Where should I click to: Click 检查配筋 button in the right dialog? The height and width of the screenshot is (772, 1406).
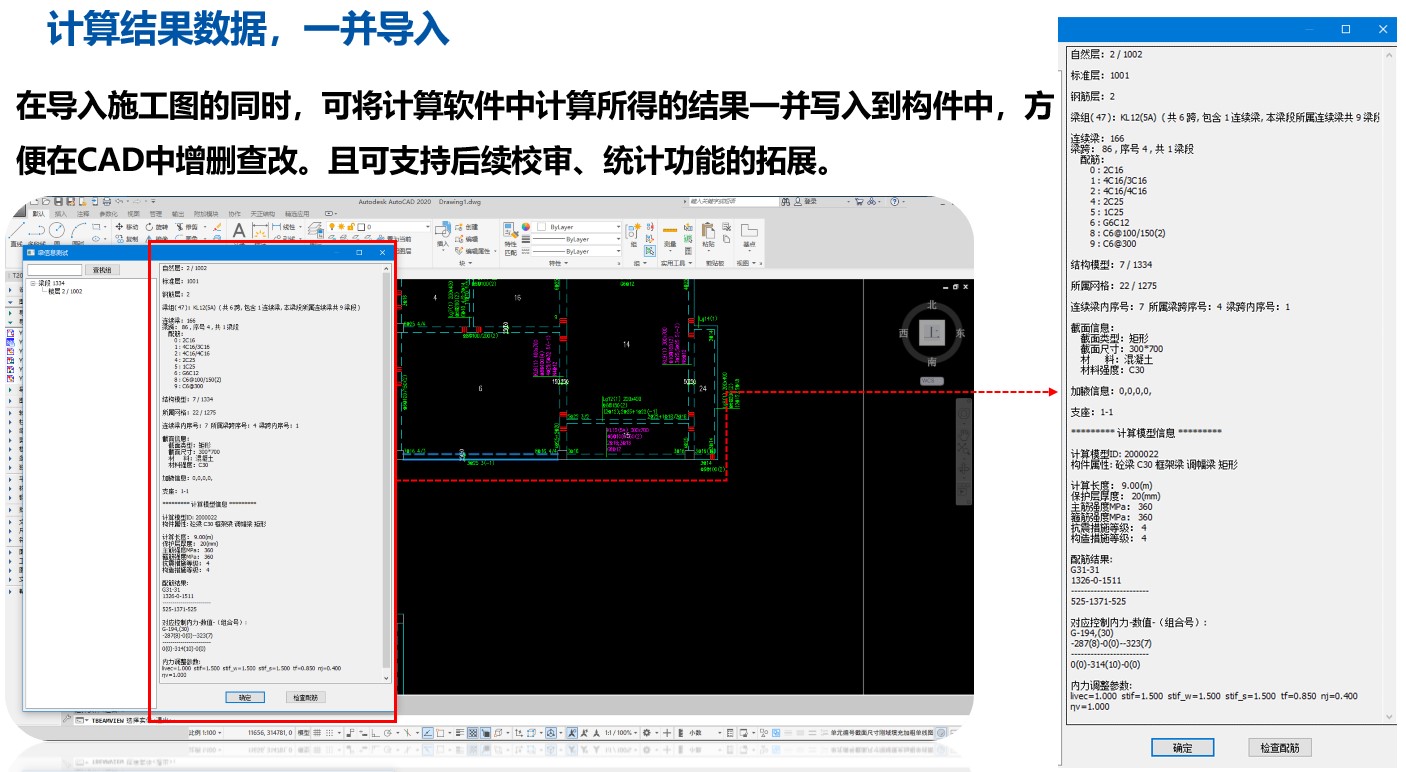point(1279,747)
